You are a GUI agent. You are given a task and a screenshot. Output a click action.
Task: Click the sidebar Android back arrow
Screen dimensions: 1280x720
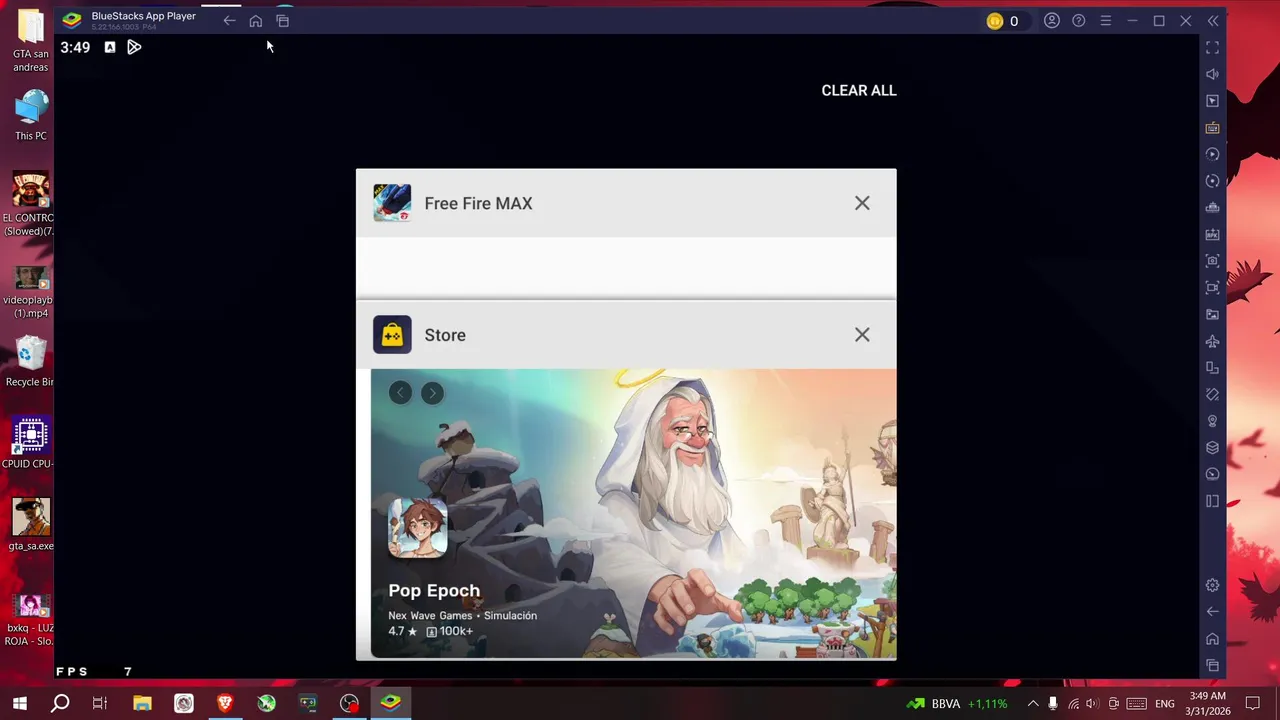pos(1213,612)
